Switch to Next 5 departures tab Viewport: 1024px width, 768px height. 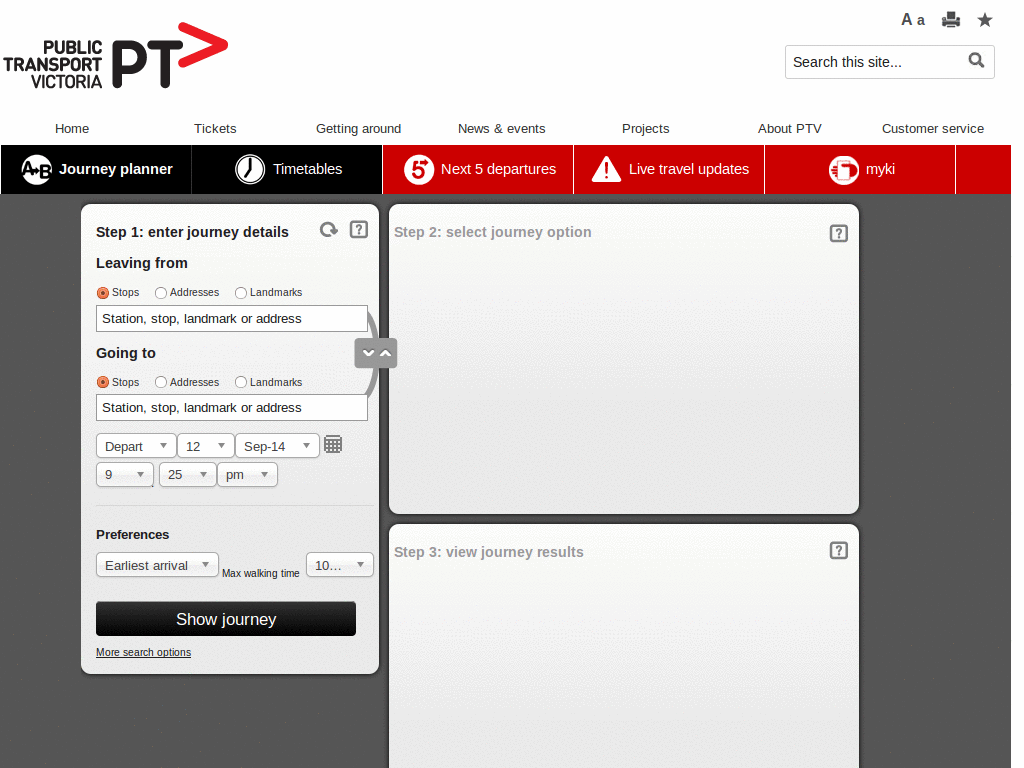478,170
